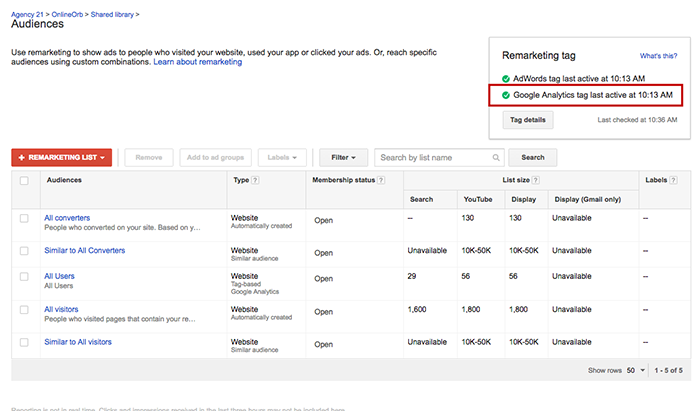Image resolution: width=700 pixels, height=411 pixels.
Task: Click the Search size 29 for All Users
Action: coord(412,276)
